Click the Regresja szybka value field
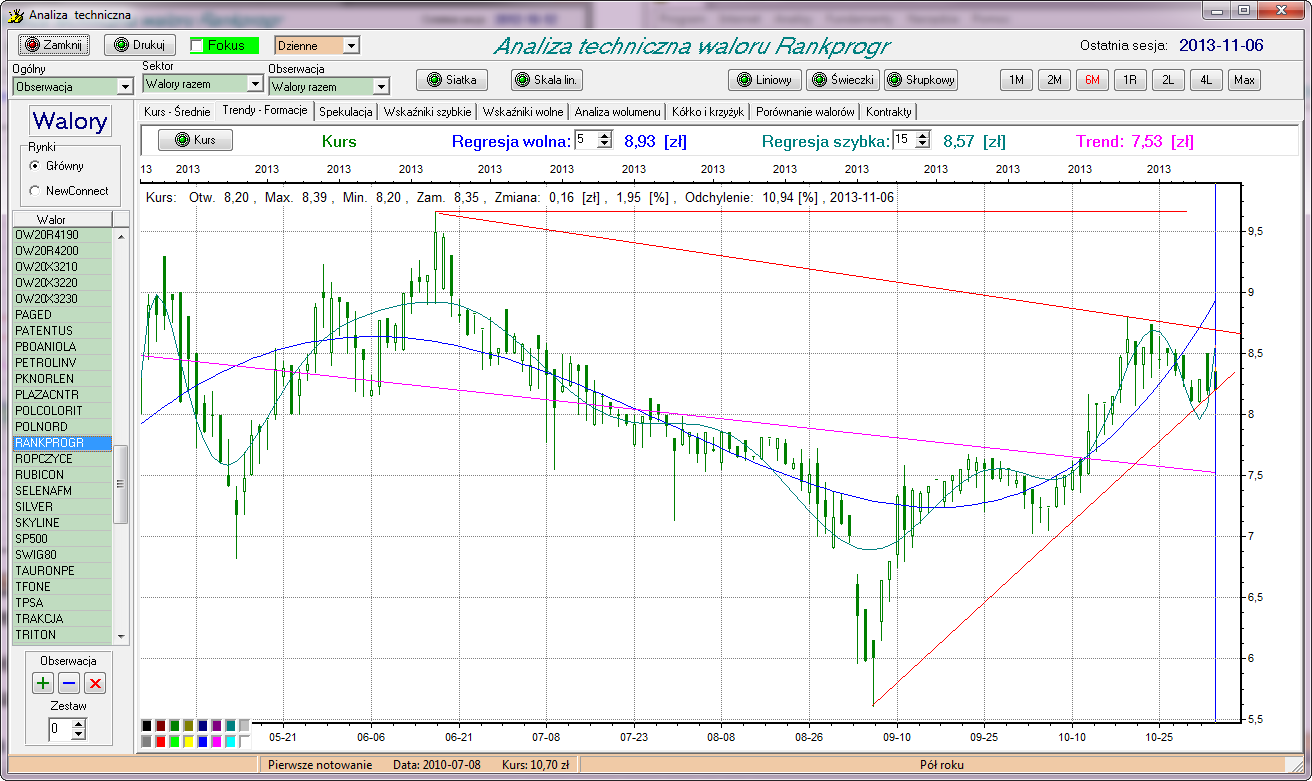The height and width of the screenshot is (781, 1312). tap(903, 140)
